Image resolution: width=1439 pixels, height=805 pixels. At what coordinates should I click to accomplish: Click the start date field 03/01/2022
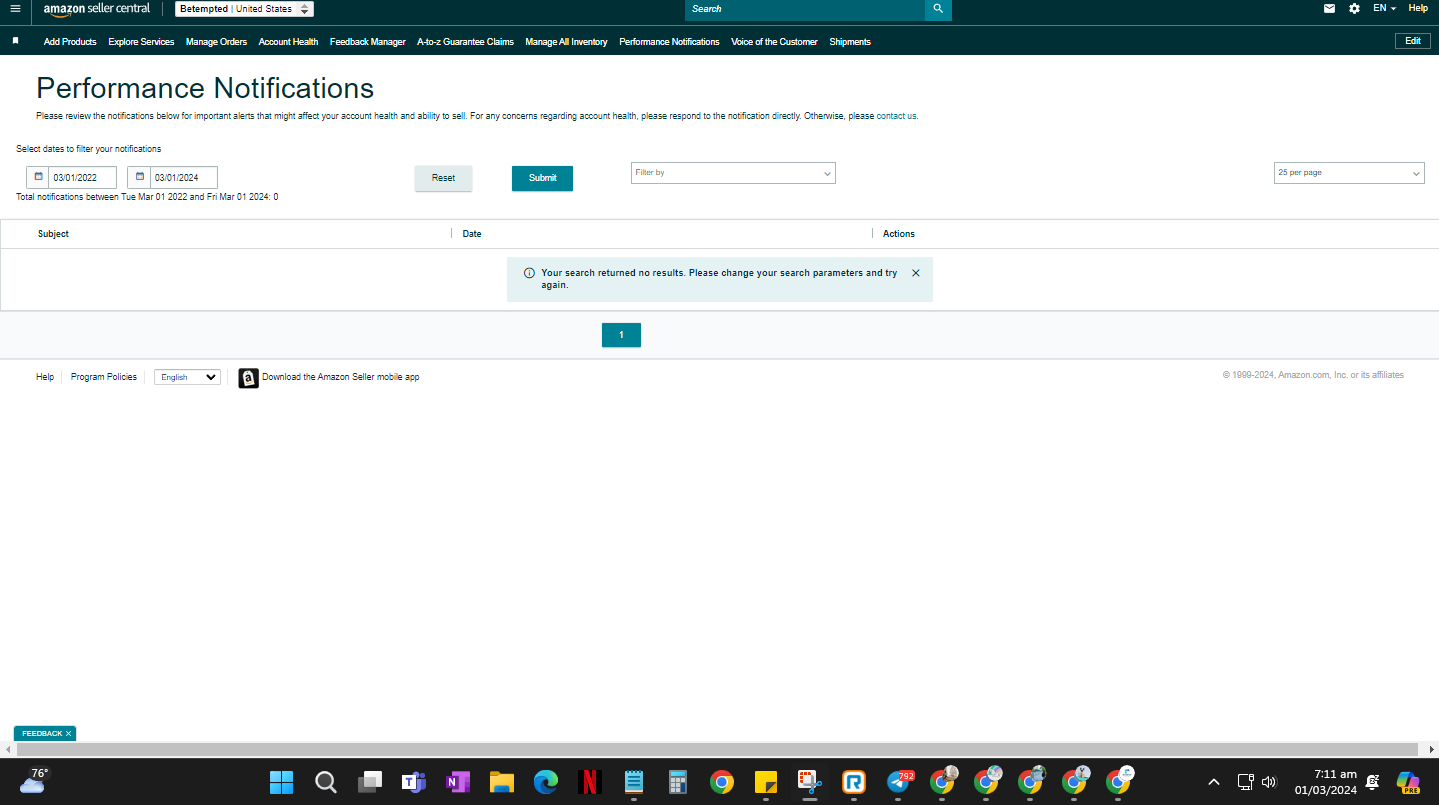point(83,178)
